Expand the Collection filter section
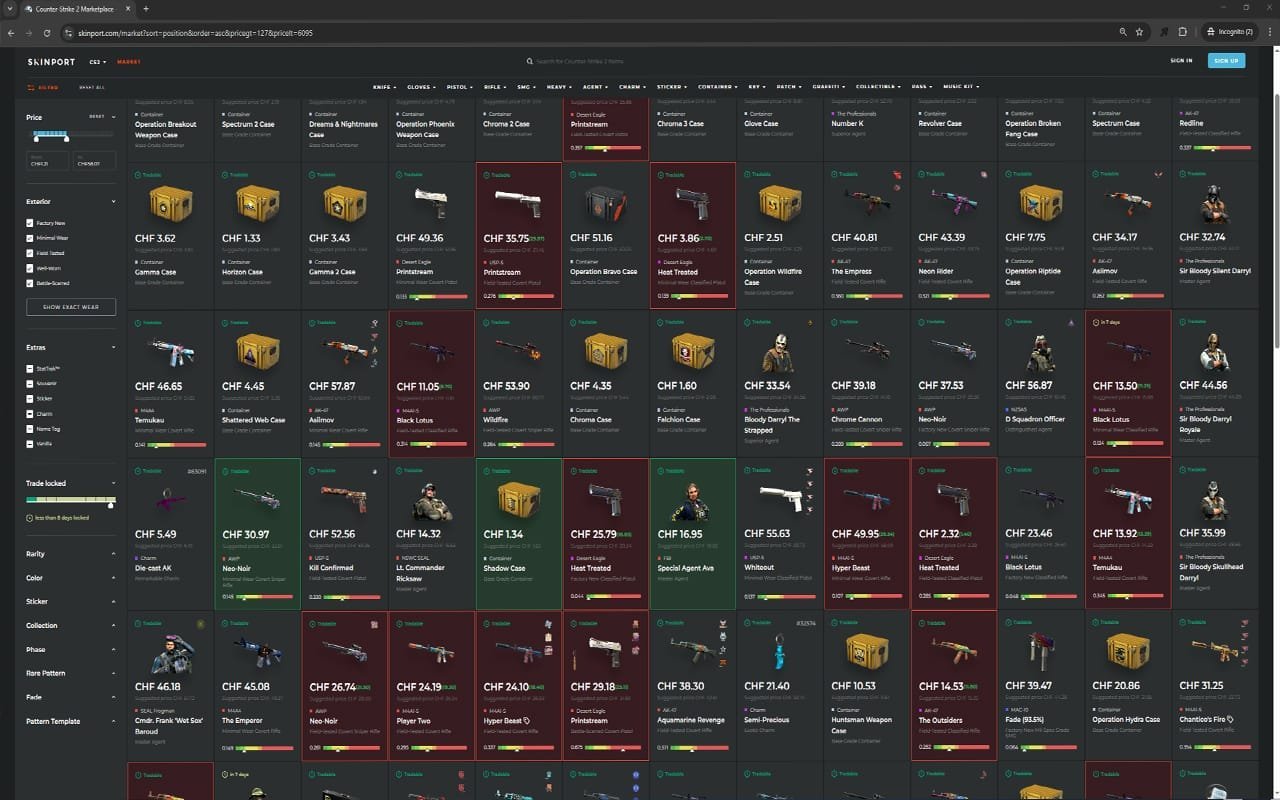This screenshot has width=1280, height=800. click(70, 625)
